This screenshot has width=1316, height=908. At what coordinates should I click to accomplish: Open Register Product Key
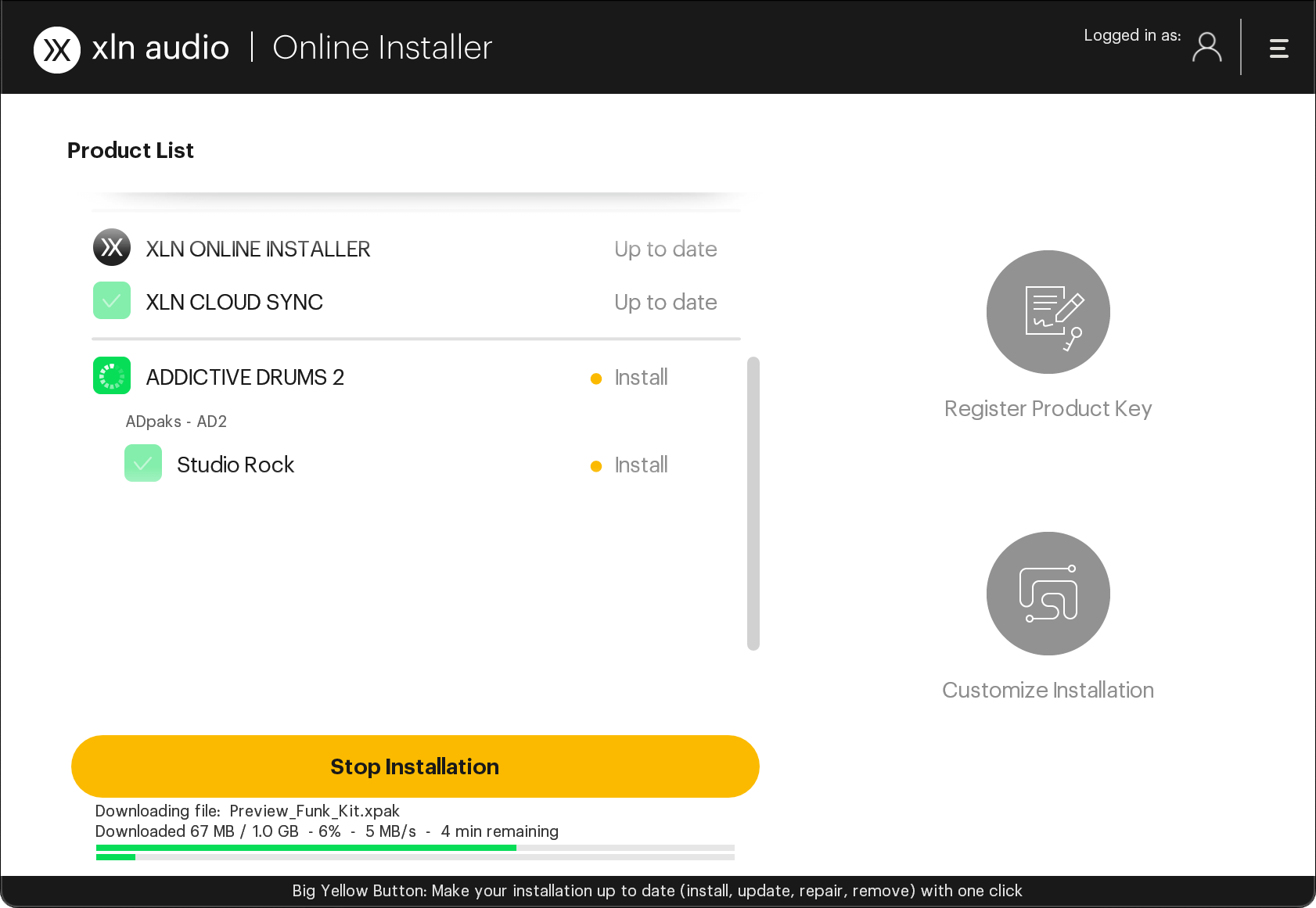(1048, 312)
